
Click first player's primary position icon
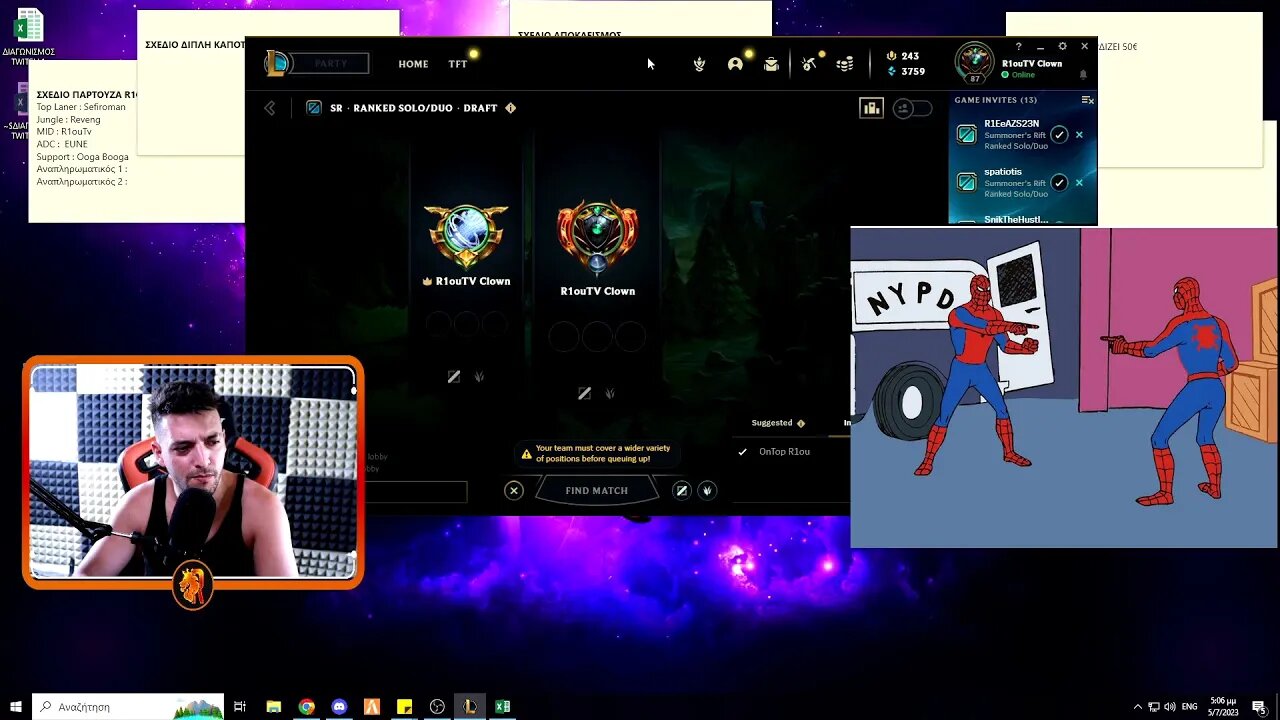point(454,377)
